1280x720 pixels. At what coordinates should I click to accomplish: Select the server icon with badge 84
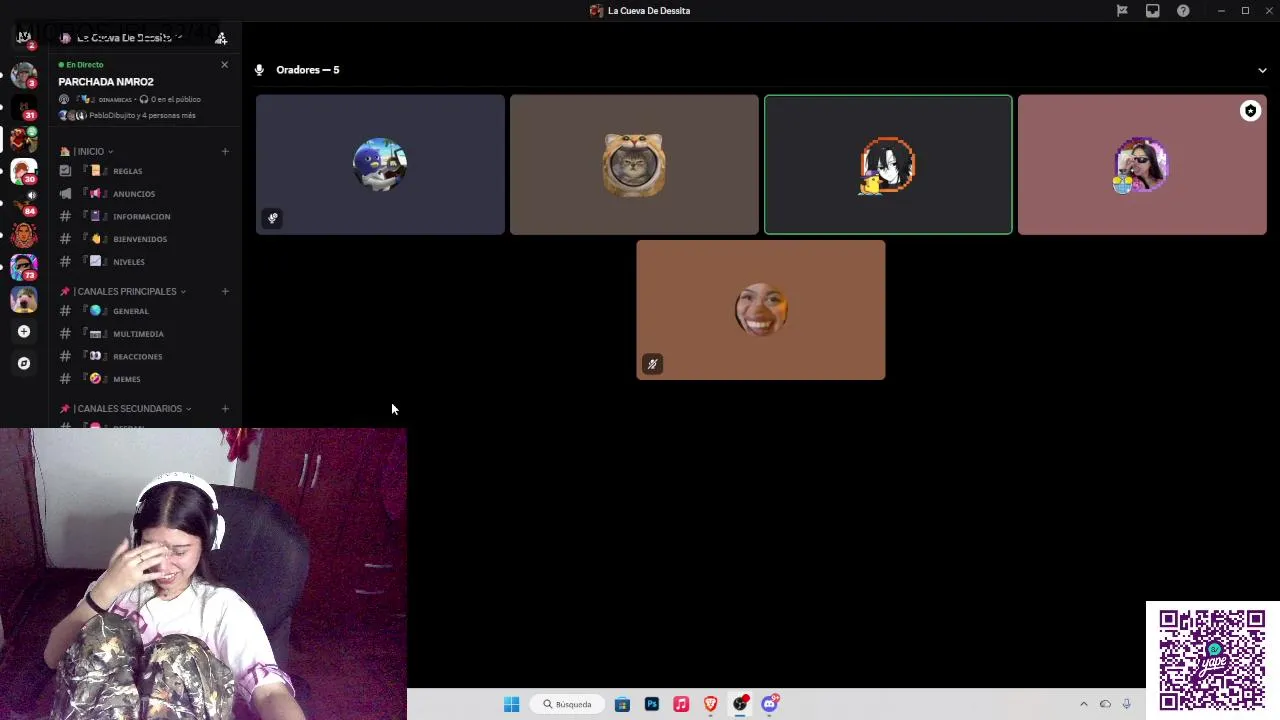(24, 203)
